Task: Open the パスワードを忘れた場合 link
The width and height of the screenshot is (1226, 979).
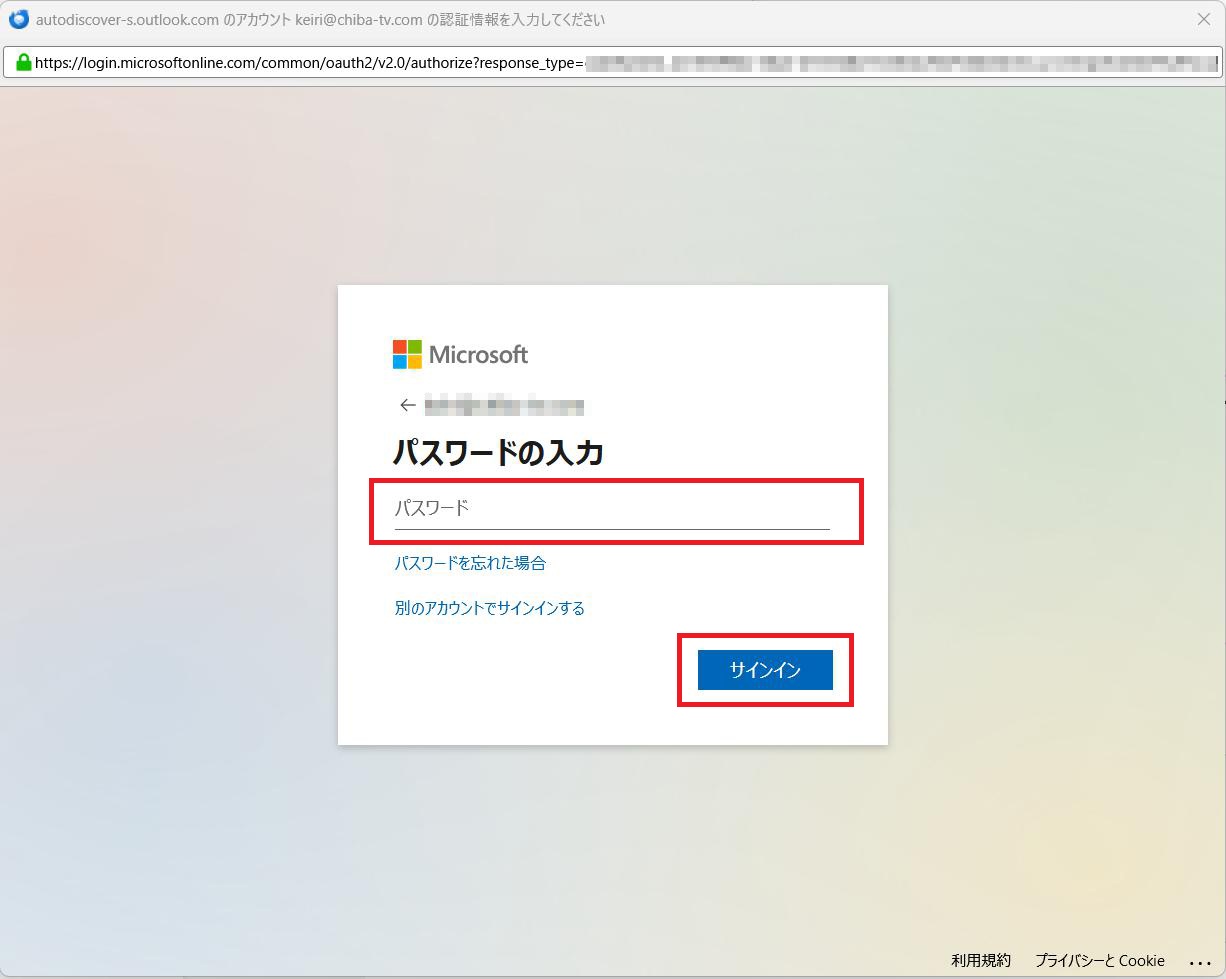Action: click(469, 562)
